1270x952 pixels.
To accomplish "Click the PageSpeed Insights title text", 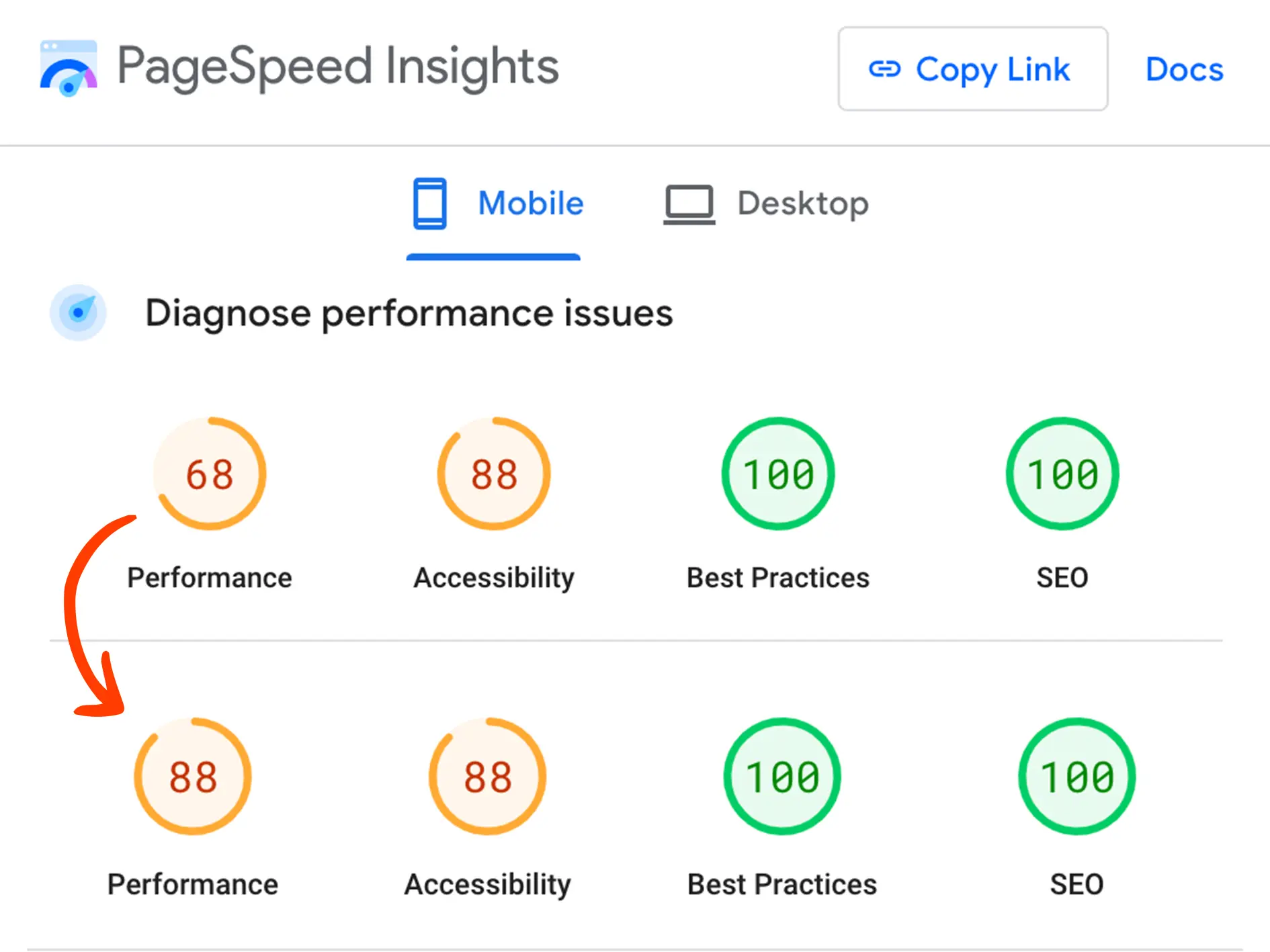I will (338, 67).
